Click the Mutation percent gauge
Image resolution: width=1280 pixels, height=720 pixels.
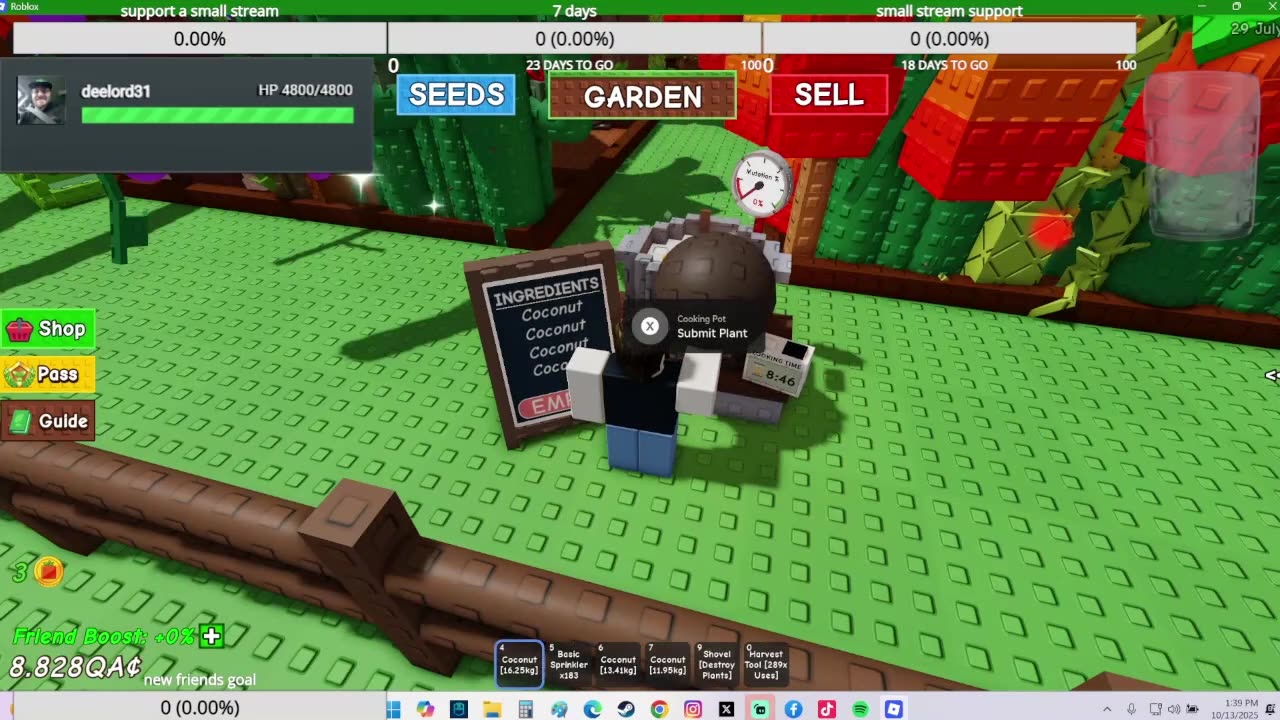point(761,184)
